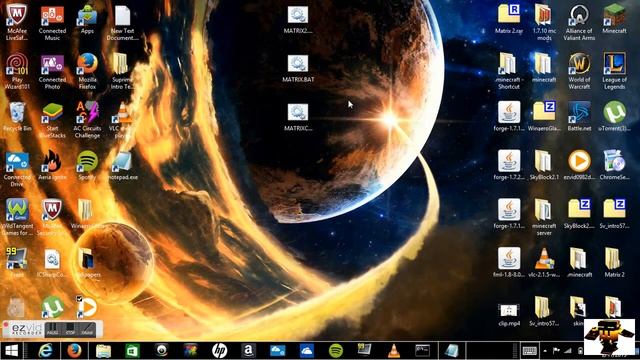Viewport: 640px width, 360px height.
Task: Open the SkyBlock2.1 folder
Action: point(544,165)
